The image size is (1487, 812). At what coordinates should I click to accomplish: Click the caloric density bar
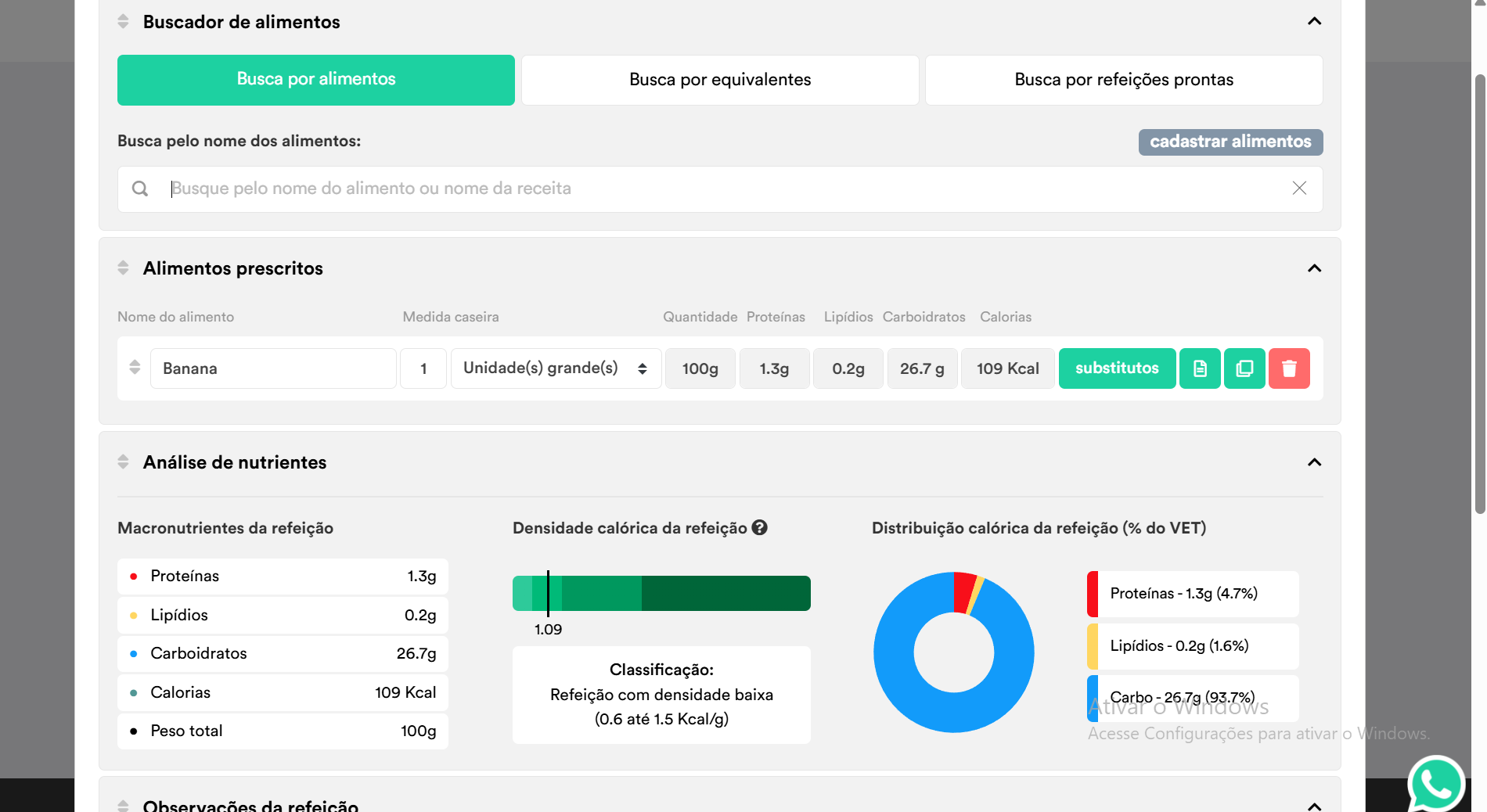[661, 593]
